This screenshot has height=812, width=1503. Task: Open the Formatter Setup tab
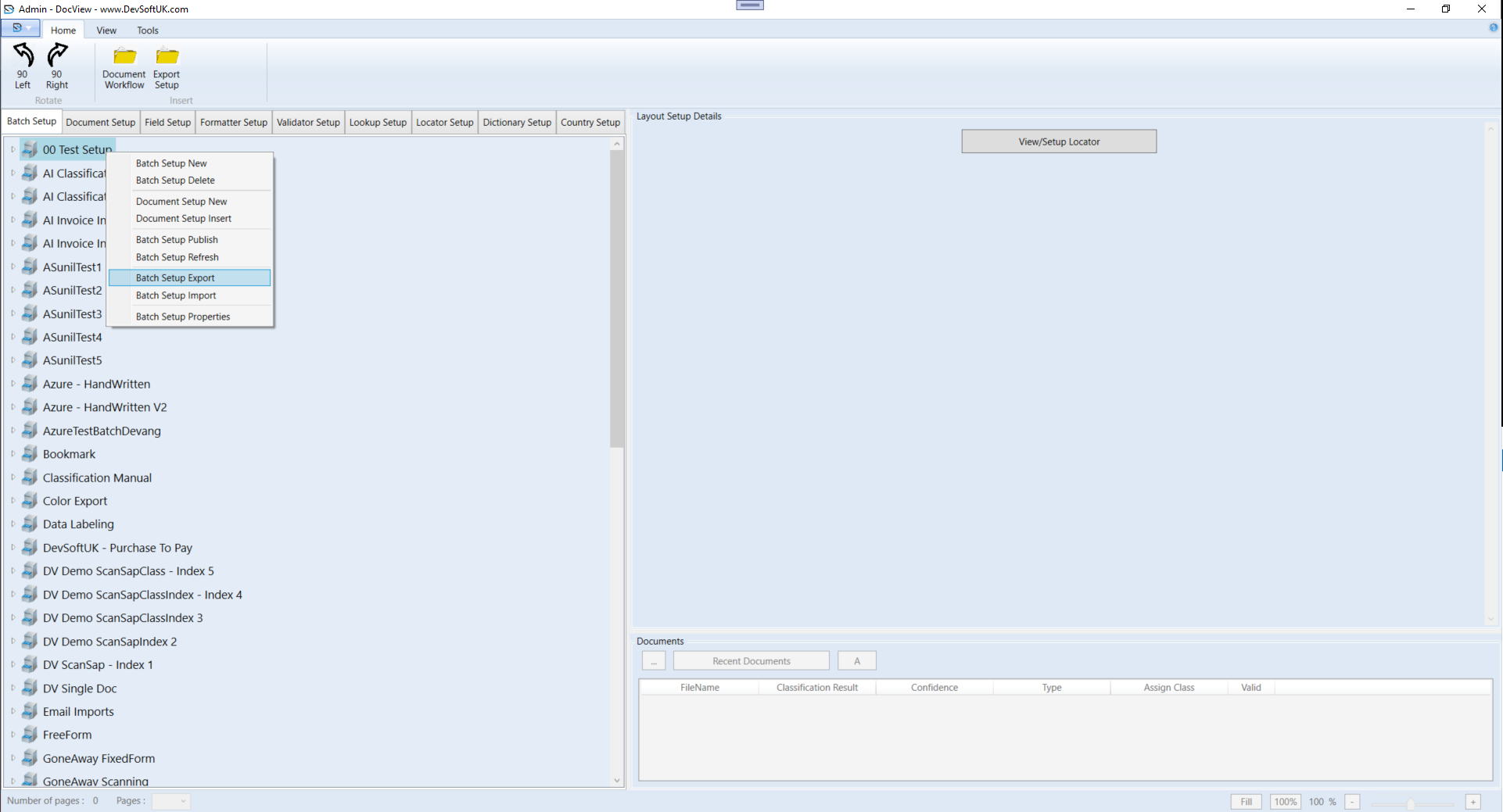(234, 123)
